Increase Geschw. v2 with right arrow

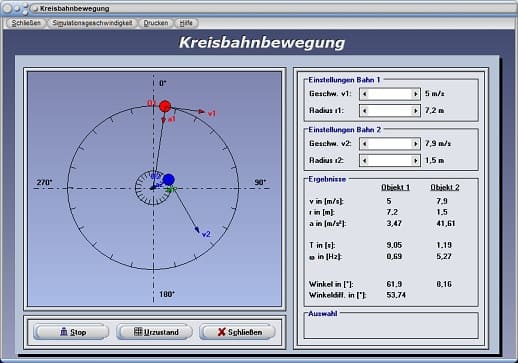tap(415, 144)
